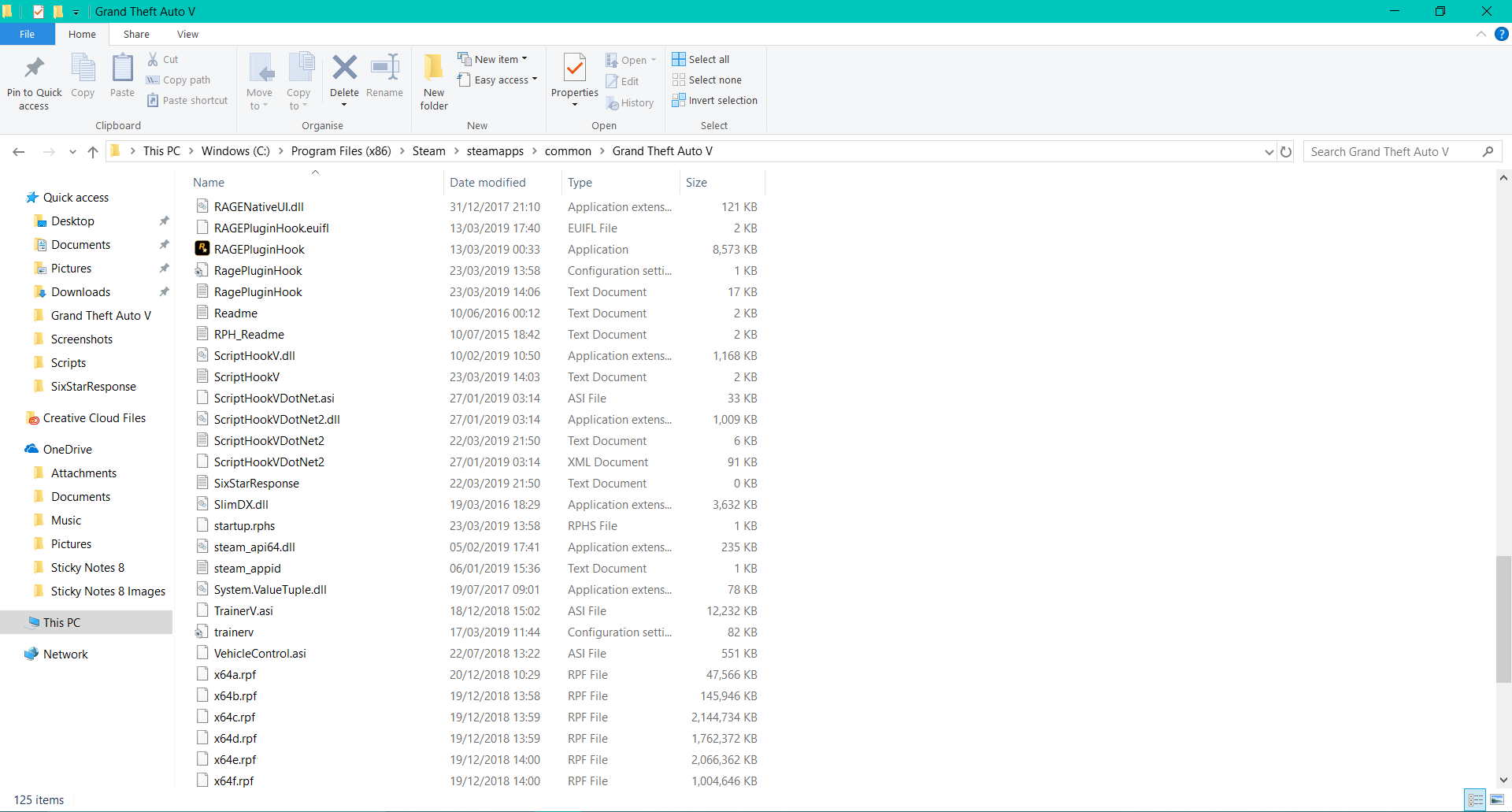Switch to the View ribbon tab
This screenshot has width=1512, height=812.
(187, 35)
